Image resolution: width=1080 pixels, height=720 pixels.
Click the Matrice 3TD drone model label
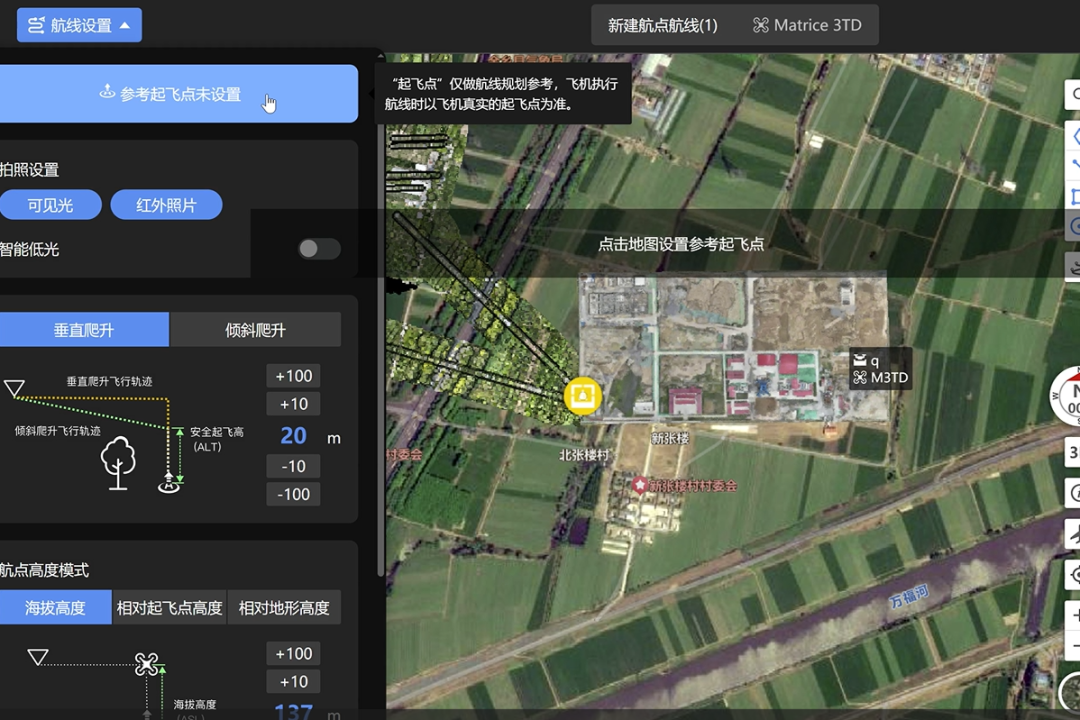807,25
